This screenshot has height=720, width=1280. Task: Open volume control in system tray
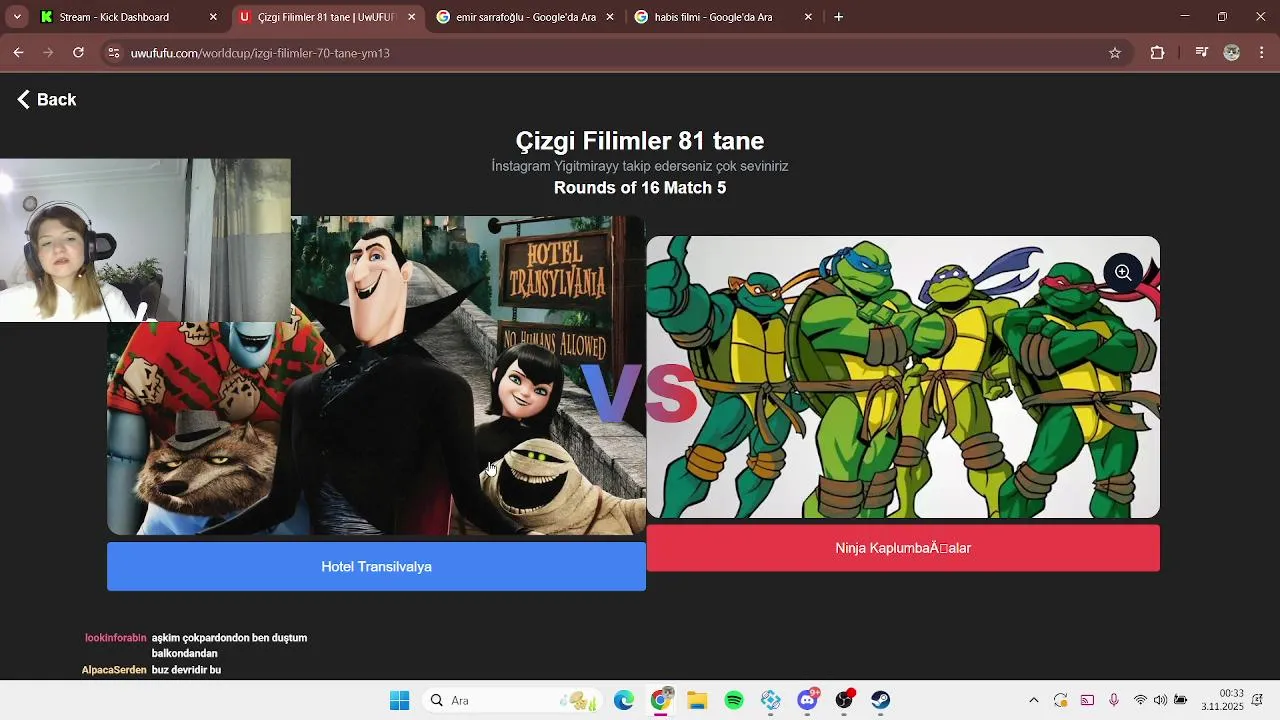click(x=1160, y=700)
